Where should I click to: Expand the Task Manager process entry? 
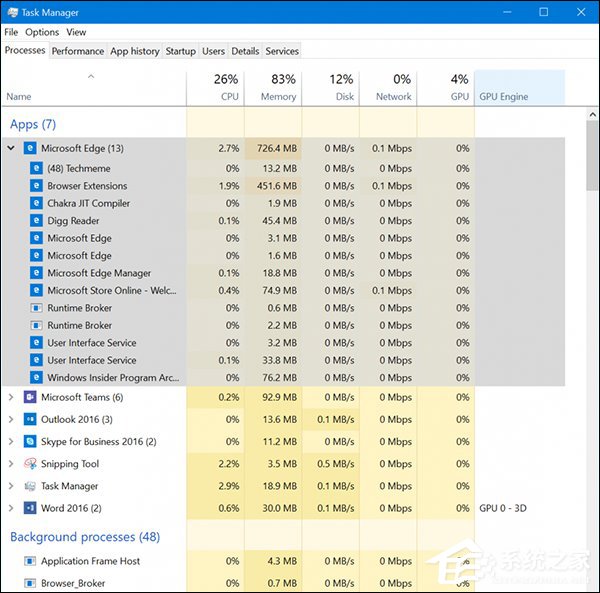click(x=11, y=486)
